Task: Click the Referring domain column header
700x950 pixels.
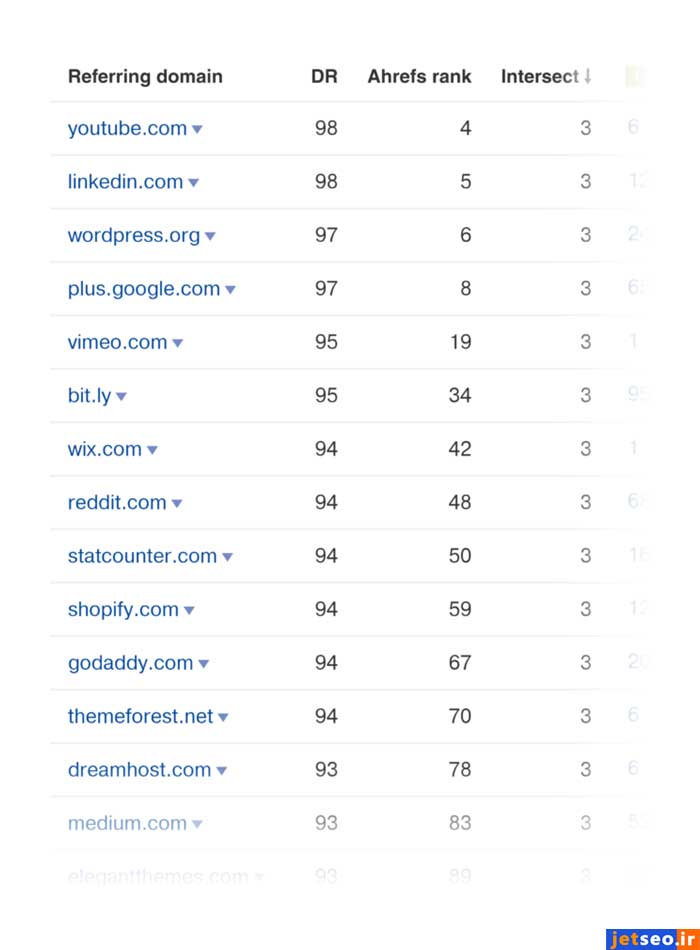Action: tap(145, 77)
